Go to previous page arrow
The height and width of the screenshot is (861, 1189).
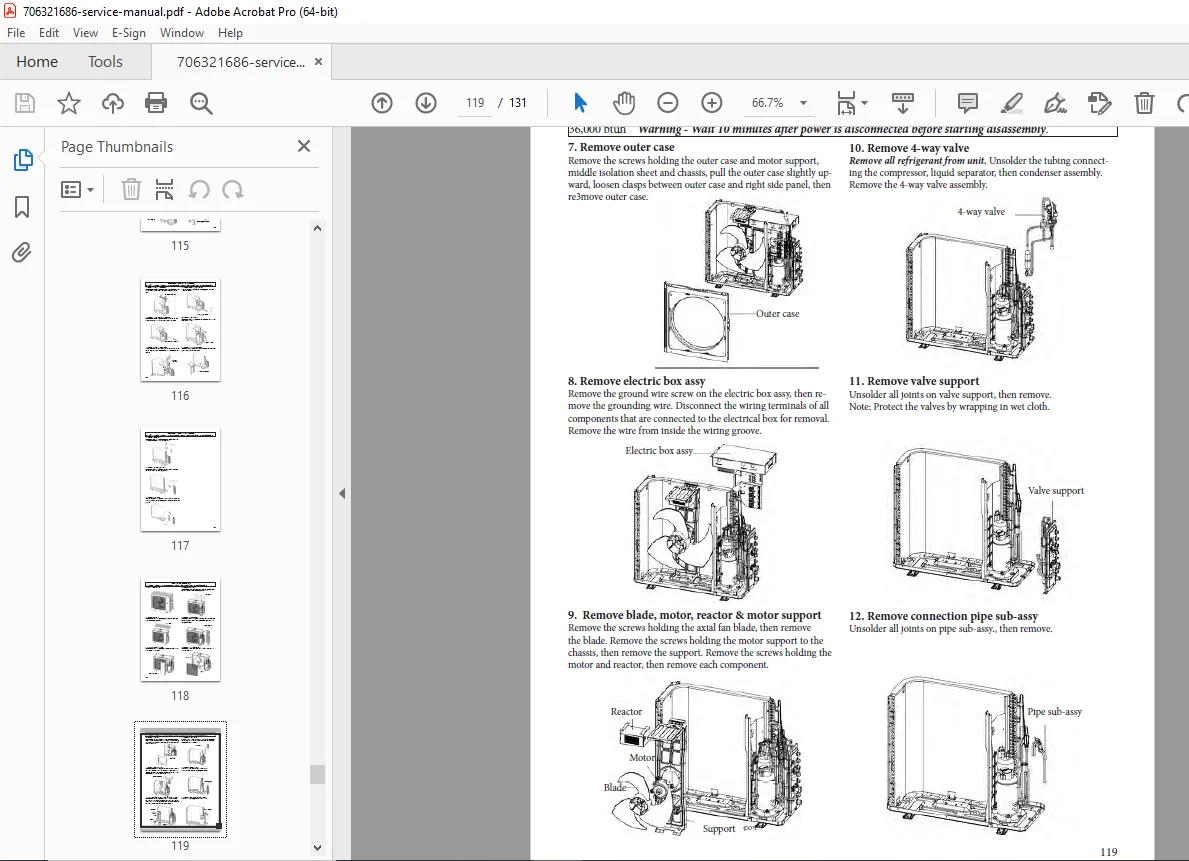pyautogui.click(x=382, y=102)
